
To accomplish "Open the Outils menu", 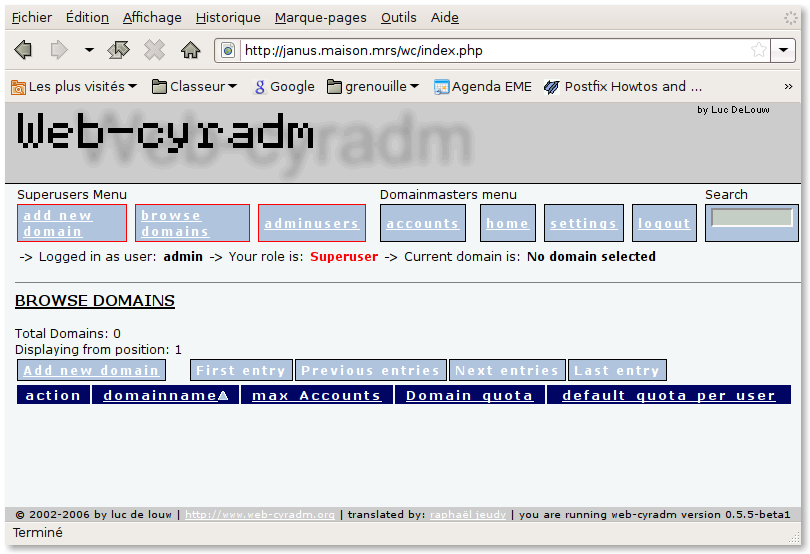I will [x=398, y=17].
